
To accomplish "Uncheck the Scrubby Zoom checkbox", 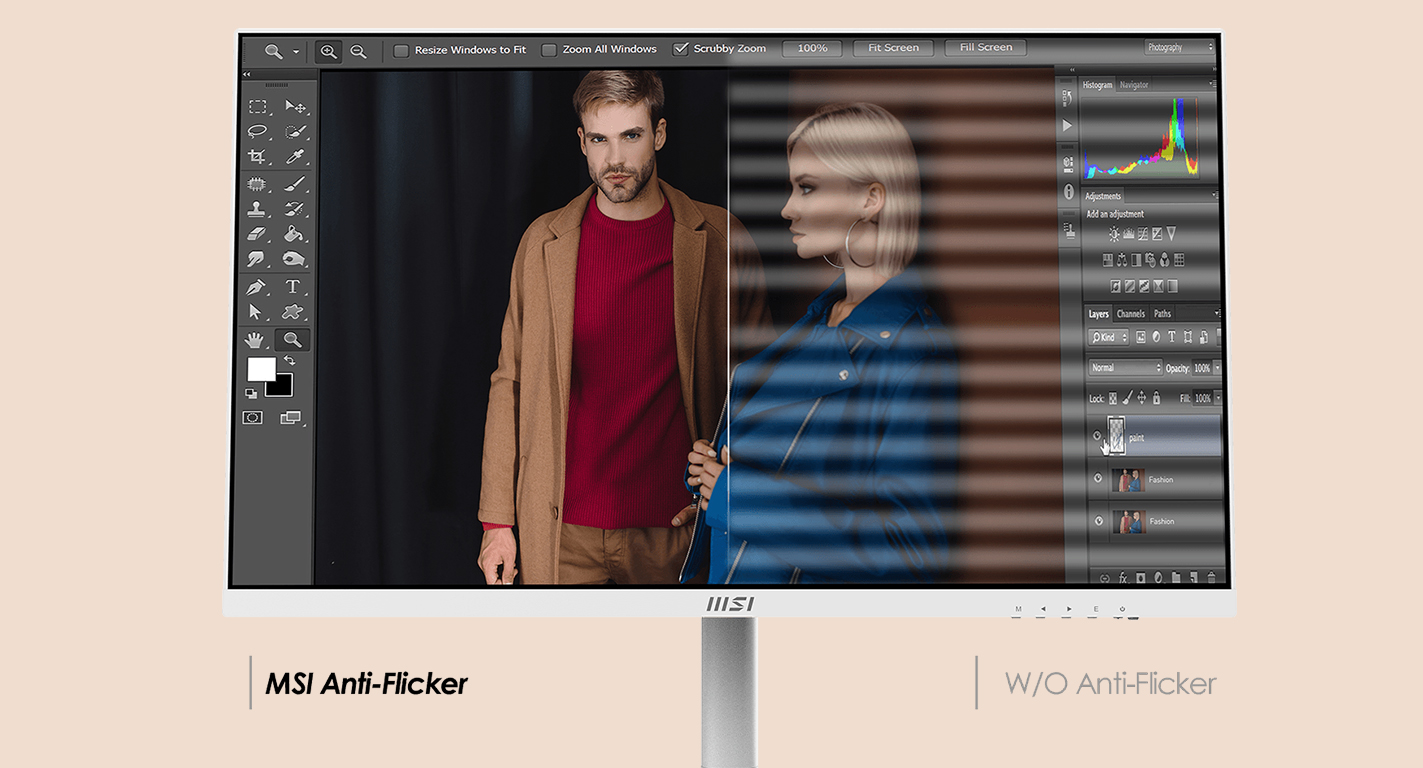I will pyautogui.click(x=681, y=48).
